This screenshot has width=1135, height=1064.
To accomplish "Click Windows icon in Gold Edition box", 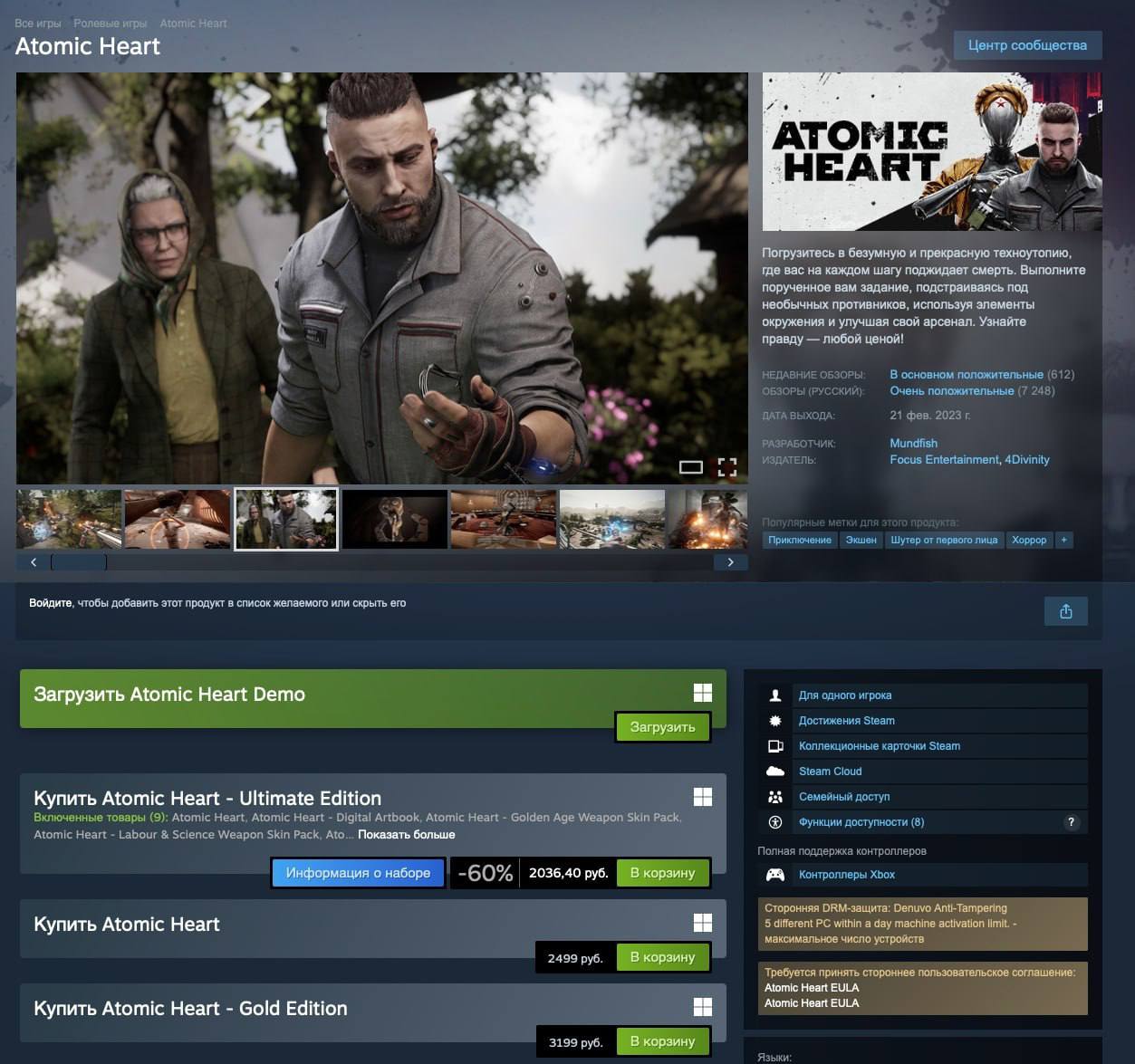I will click(x=703, y=1007).
